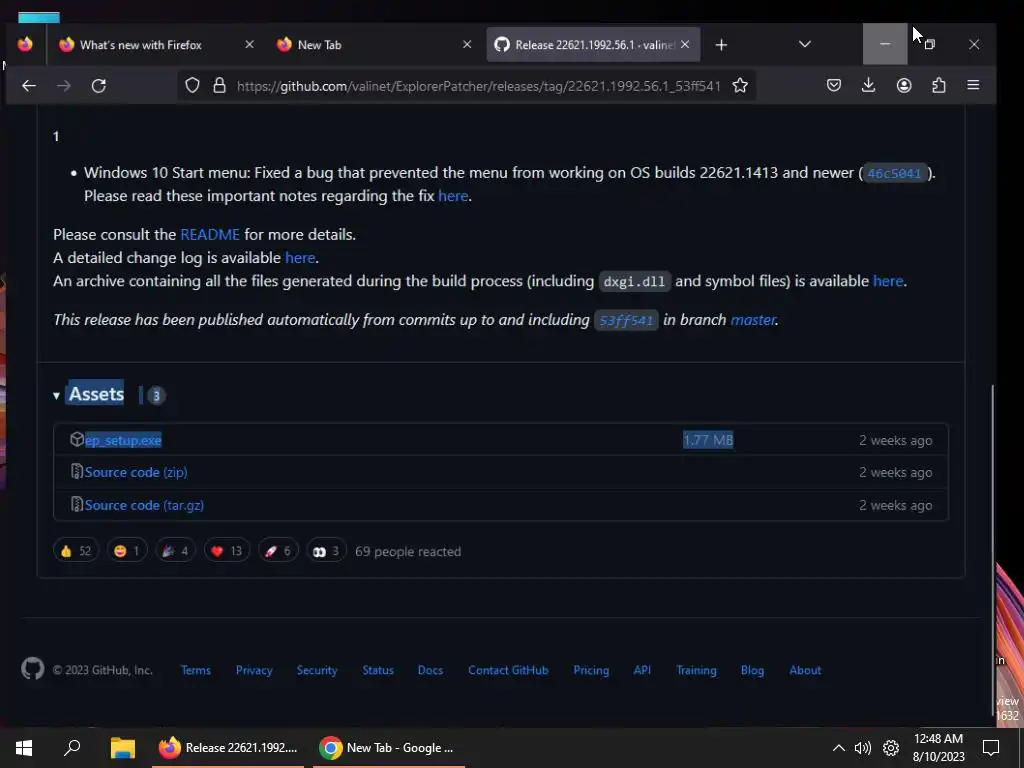Open Privacy footer link
Image resolution: width=1024 pixels, height=768 pixels.
(x=254, y=670)
